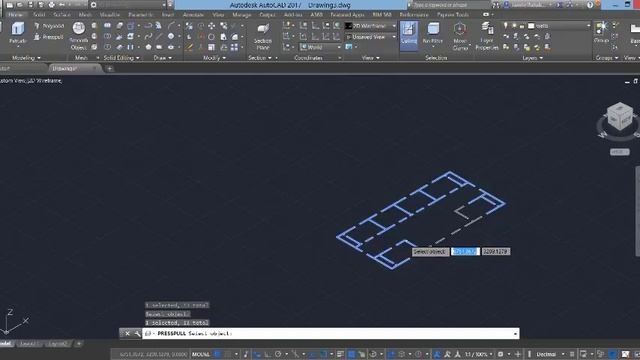This screenshot has height=360, width=640.
Task: Toggle Grid display in status bar
Action: point(218,354)
